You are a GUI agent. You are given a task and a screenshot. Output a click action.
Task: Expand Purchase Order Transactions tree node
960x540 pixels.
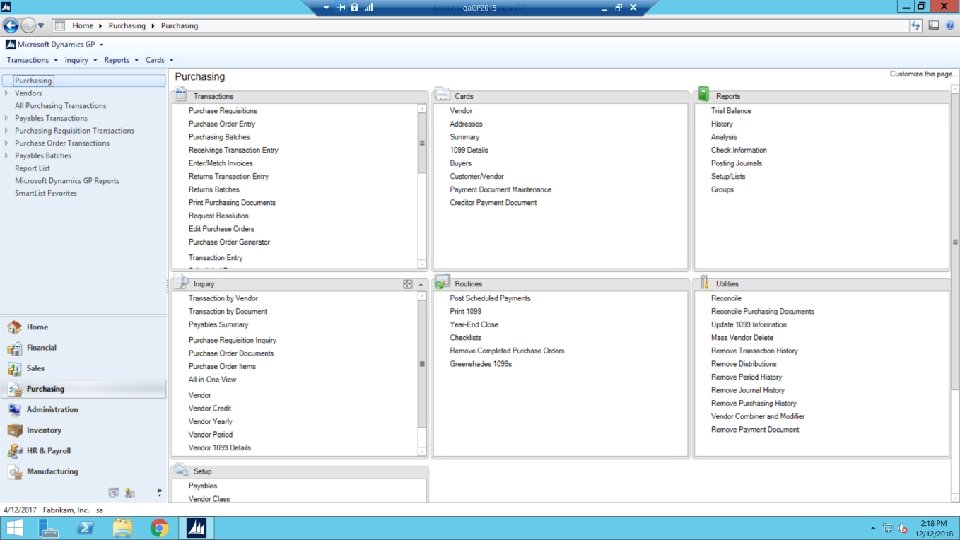click(x=7, y=143)
